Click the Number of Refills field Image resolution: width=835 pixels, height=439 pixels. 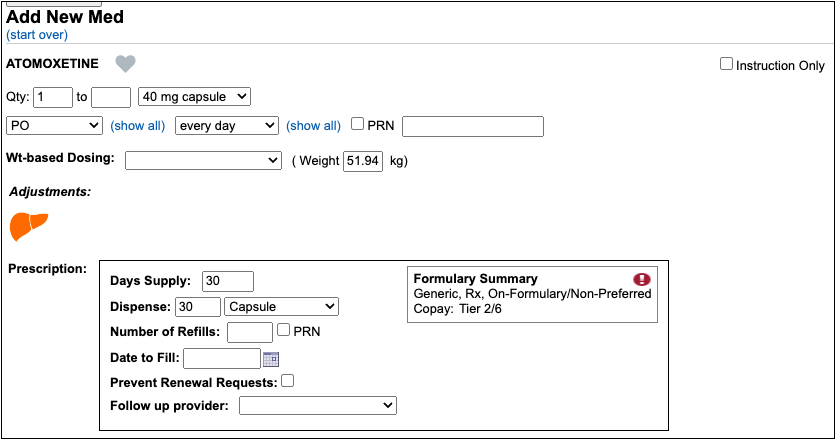point(250,332)
